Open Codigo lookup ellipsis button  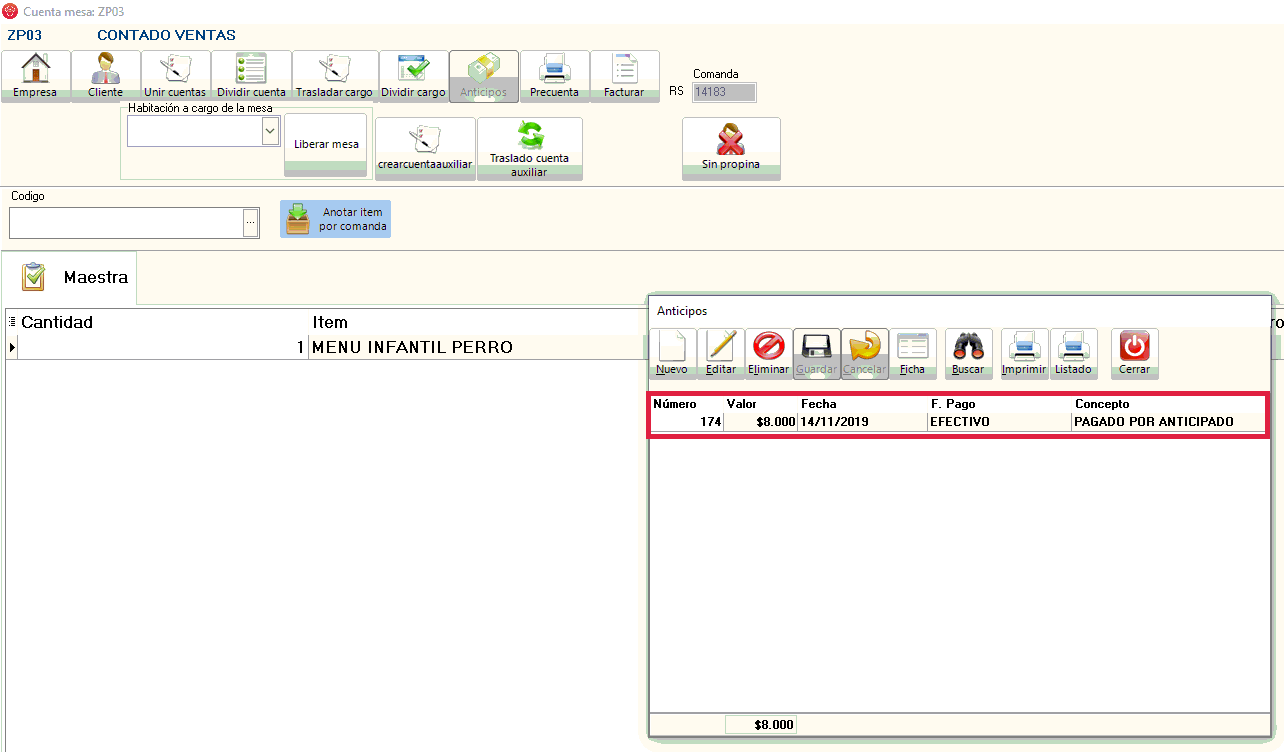coord(251,222)
